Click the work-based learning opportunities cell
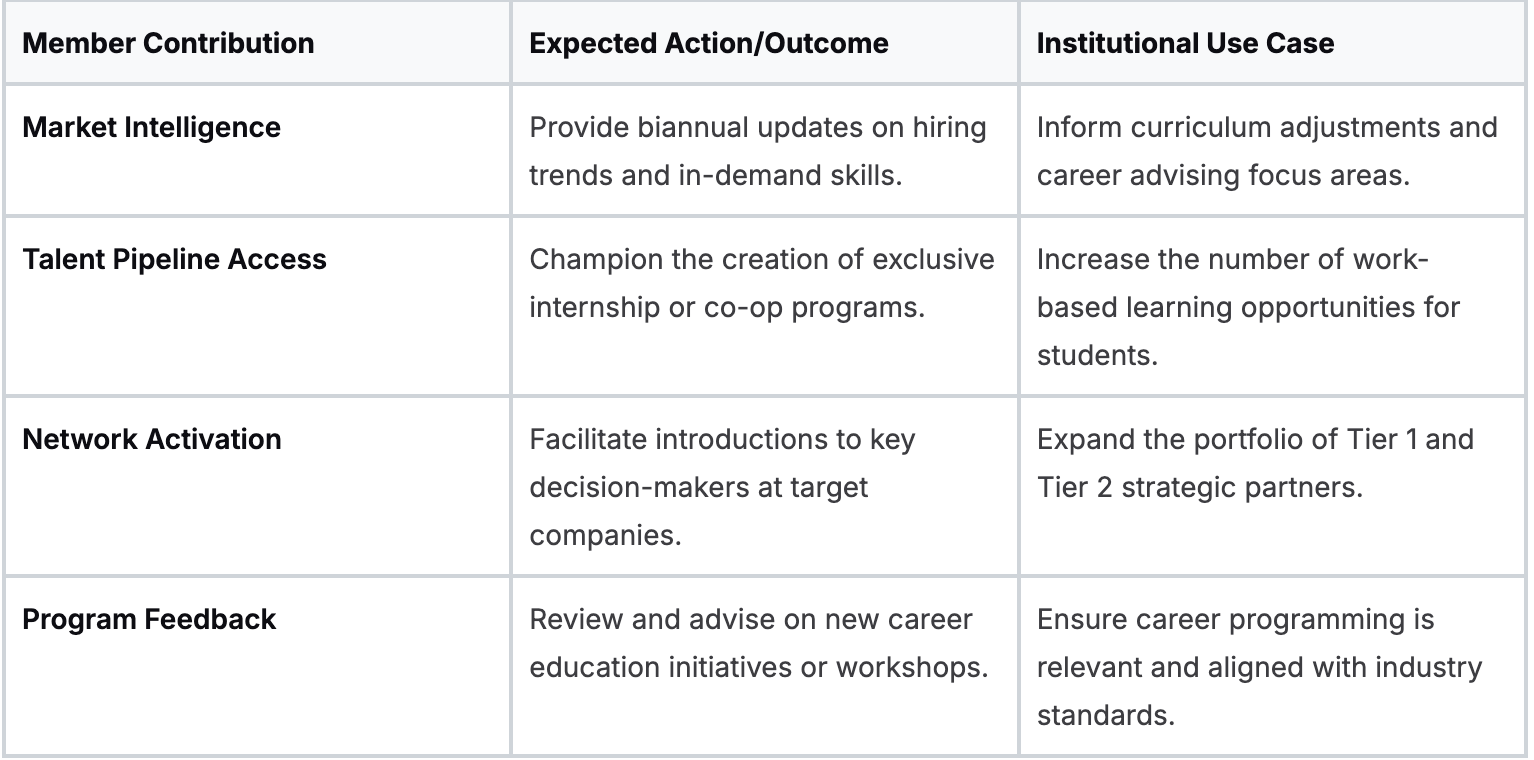This screenshot has height=760, width=1534. (x=1248, y=307)
